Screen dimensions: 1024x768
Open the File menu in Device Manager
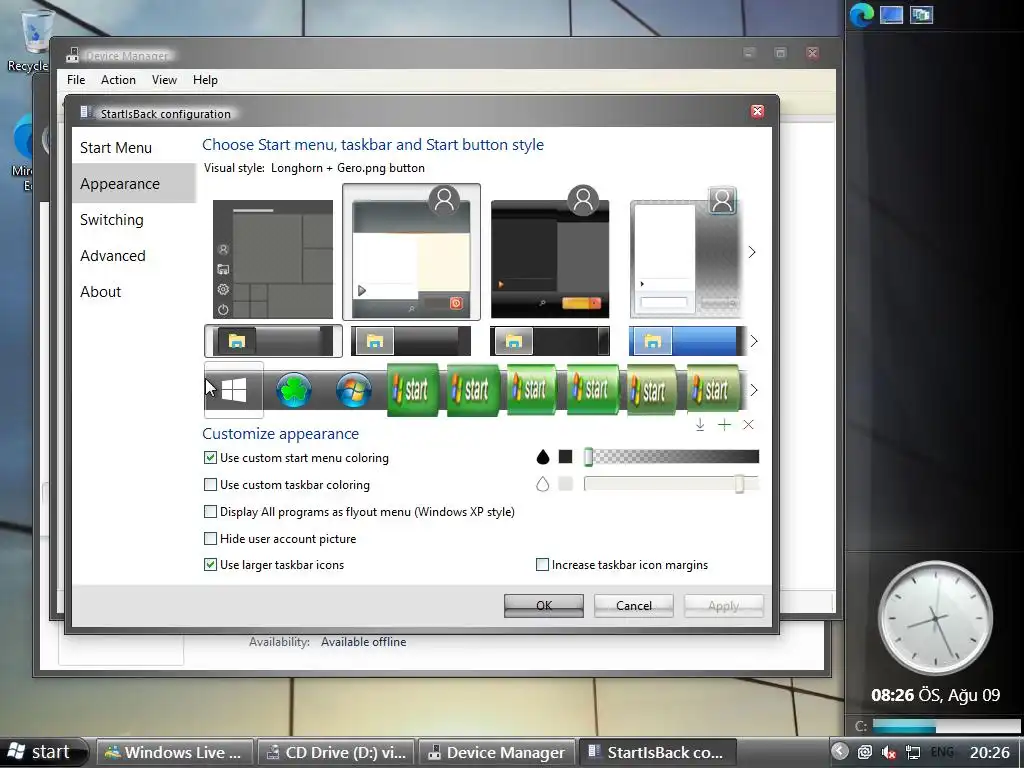(x=76, y=80)
